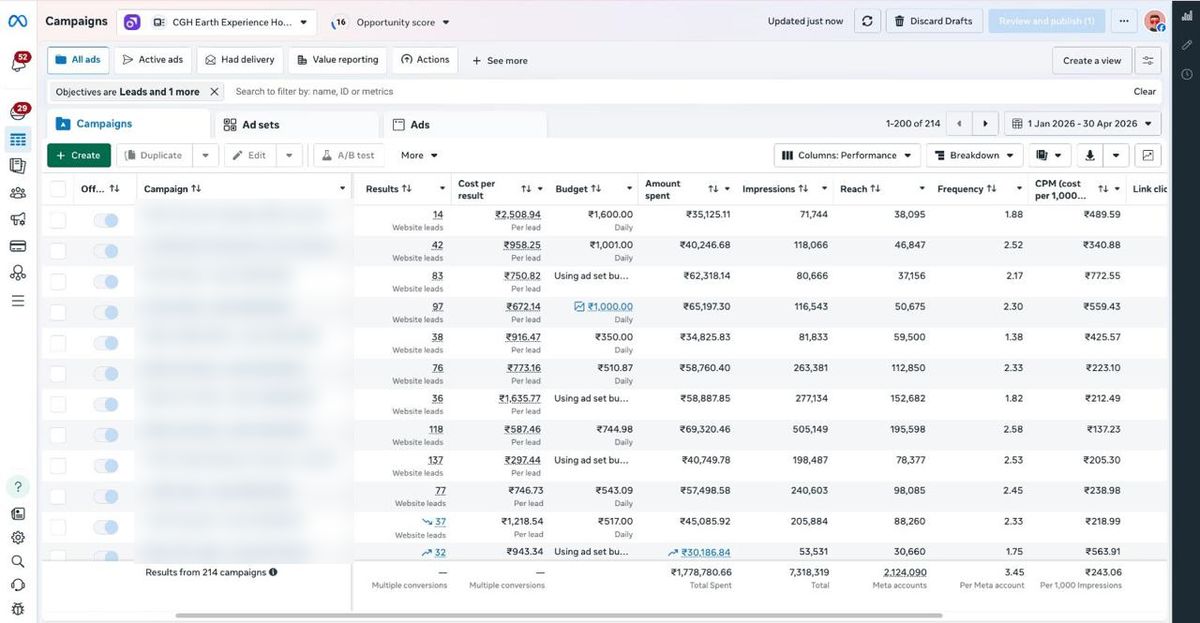Click the Help question mark icon
The width and height of the screenshot is (1200, 623).
[18, 487]
